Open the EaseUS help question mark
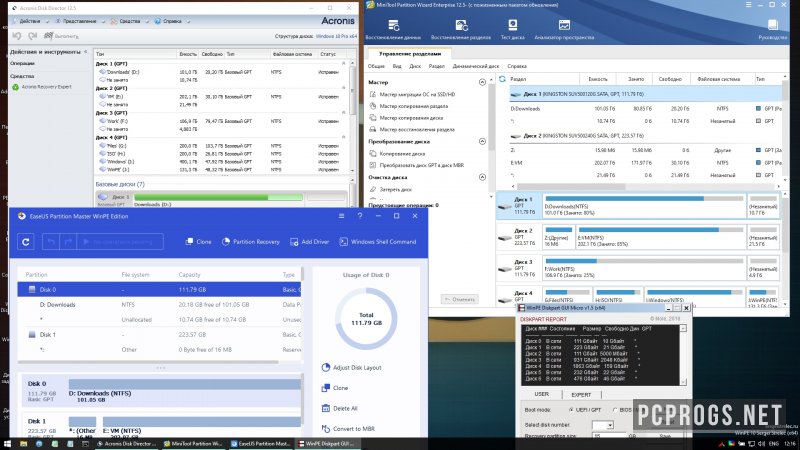 (x=360, y=216)
